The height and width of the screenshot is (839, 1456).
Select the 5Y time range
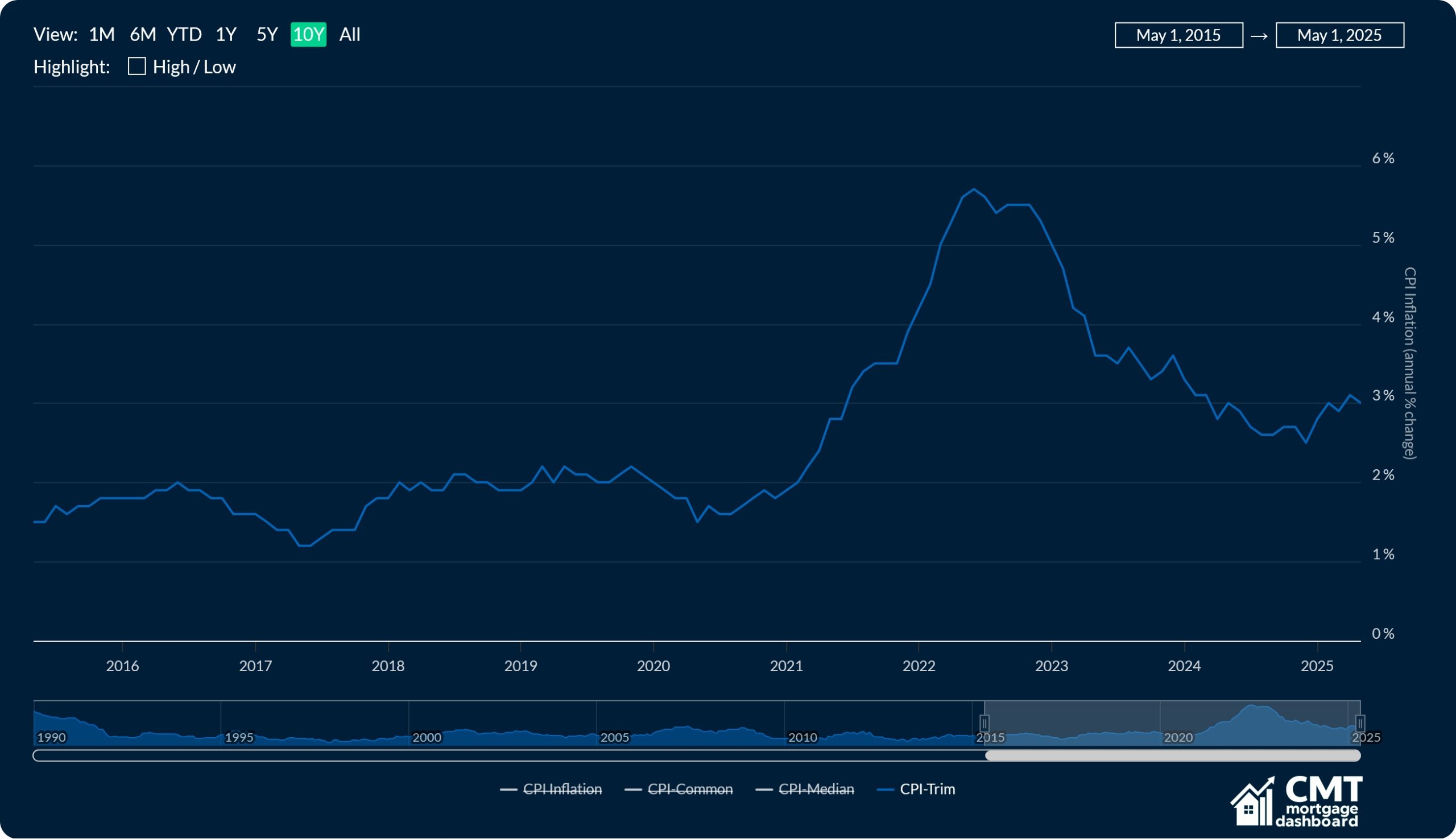pyautogui.click(x=266, y=35)
